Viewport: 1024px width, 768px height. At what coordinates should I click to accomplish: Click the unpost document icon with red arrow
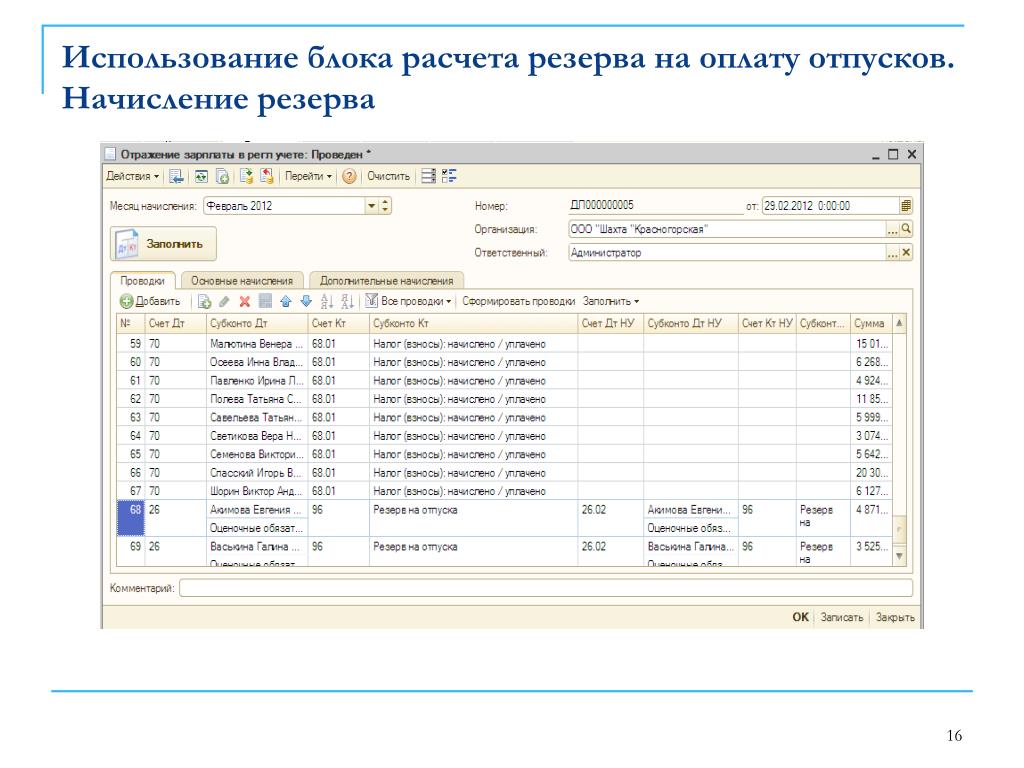pyautogui.click(x=266, y=176)
